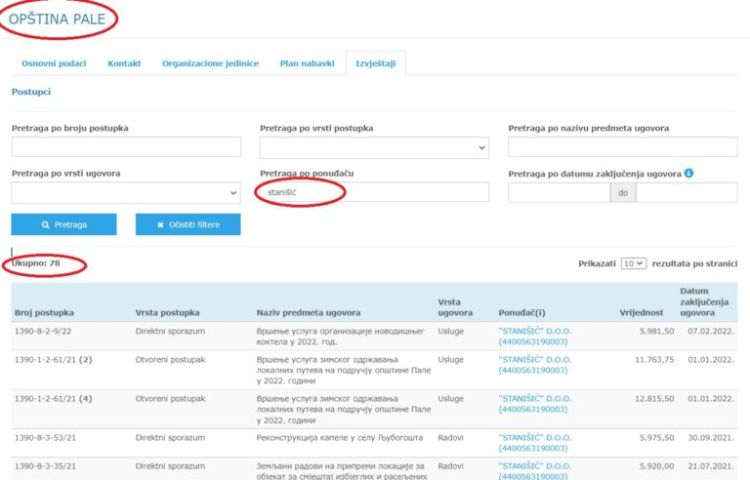Viewport: 750px width, 480px height.
Task: Click the end date field after 'do'
Action: click(686, 192)
